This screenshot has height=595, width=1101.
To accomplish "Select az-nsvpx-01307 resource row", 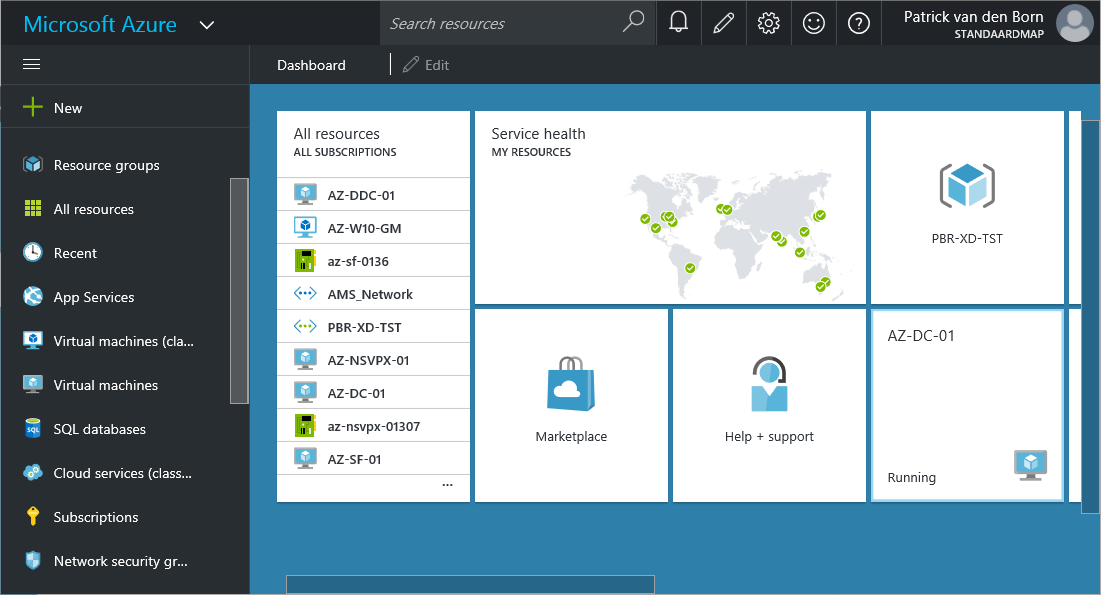I will point(374,426).
